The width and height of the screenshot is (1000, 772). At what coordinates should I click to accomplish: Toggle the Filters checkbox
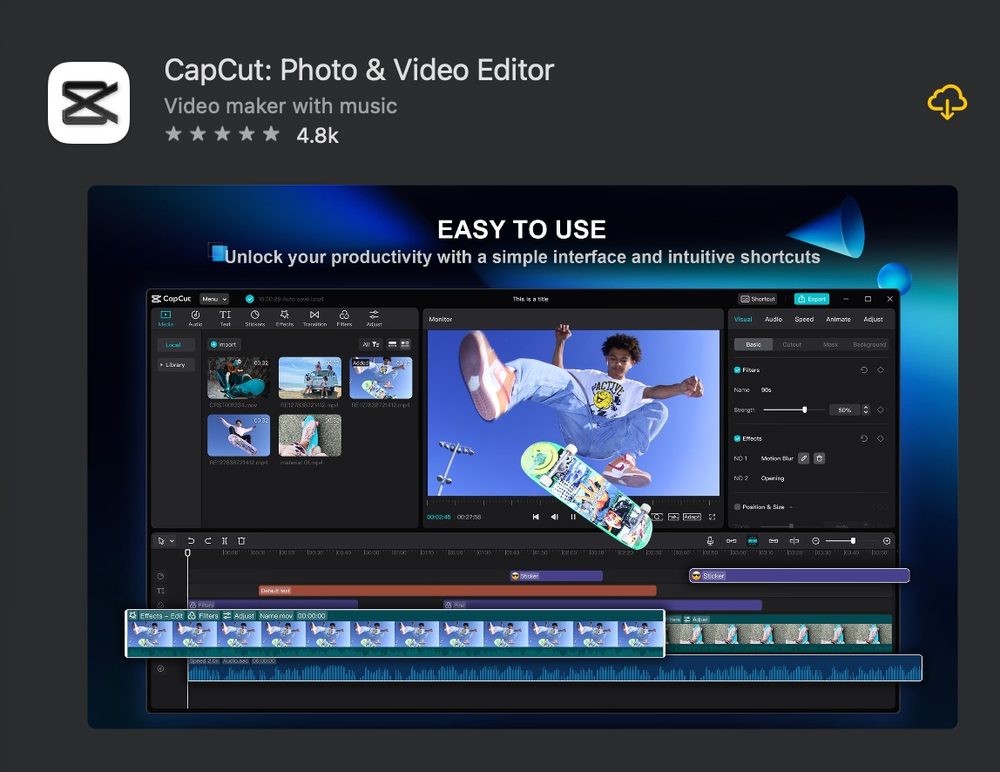[737, 370]
